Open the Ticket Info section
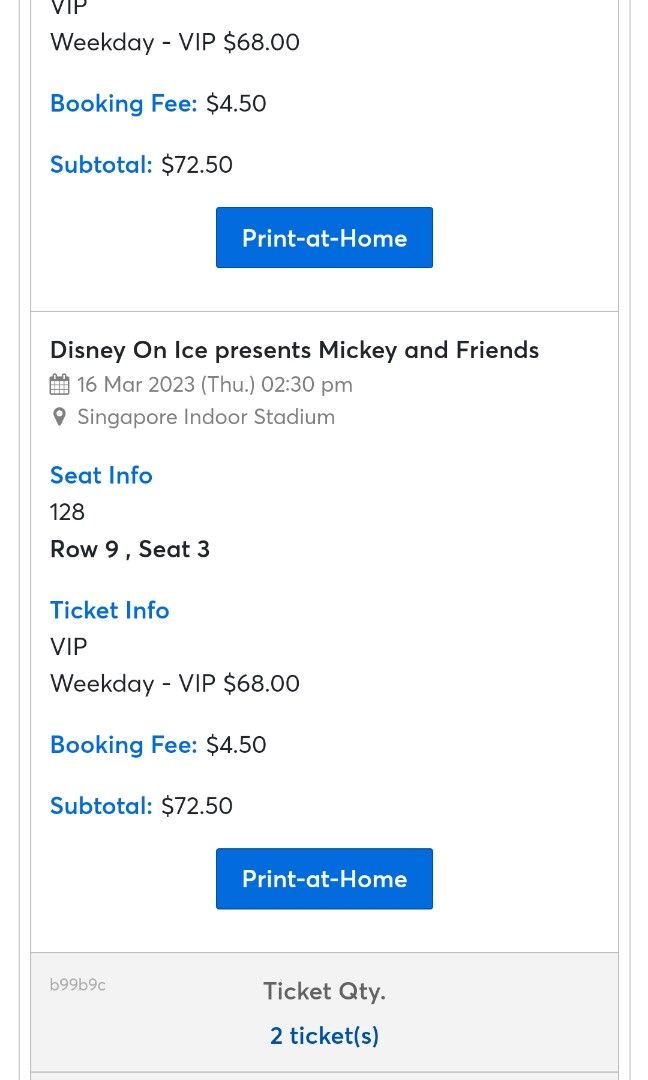This screenshot has height=1080, width=648. pyautogui.click(x=109, y=610)
